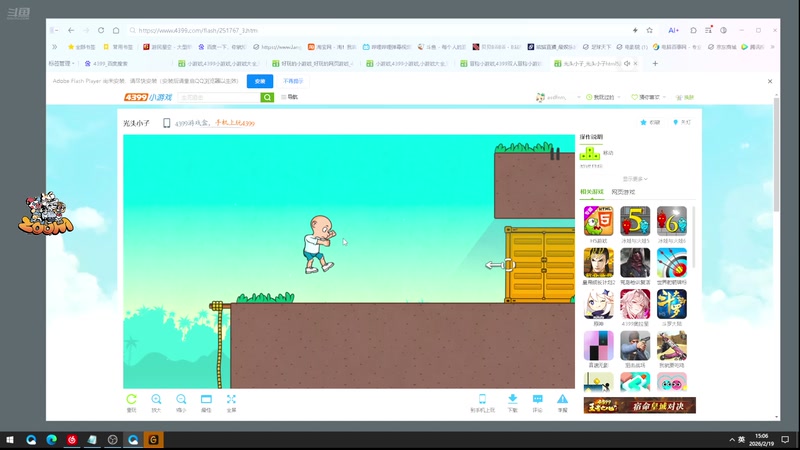
Task: Reload the page with the refresh icon
Action: tap(101, 31)
